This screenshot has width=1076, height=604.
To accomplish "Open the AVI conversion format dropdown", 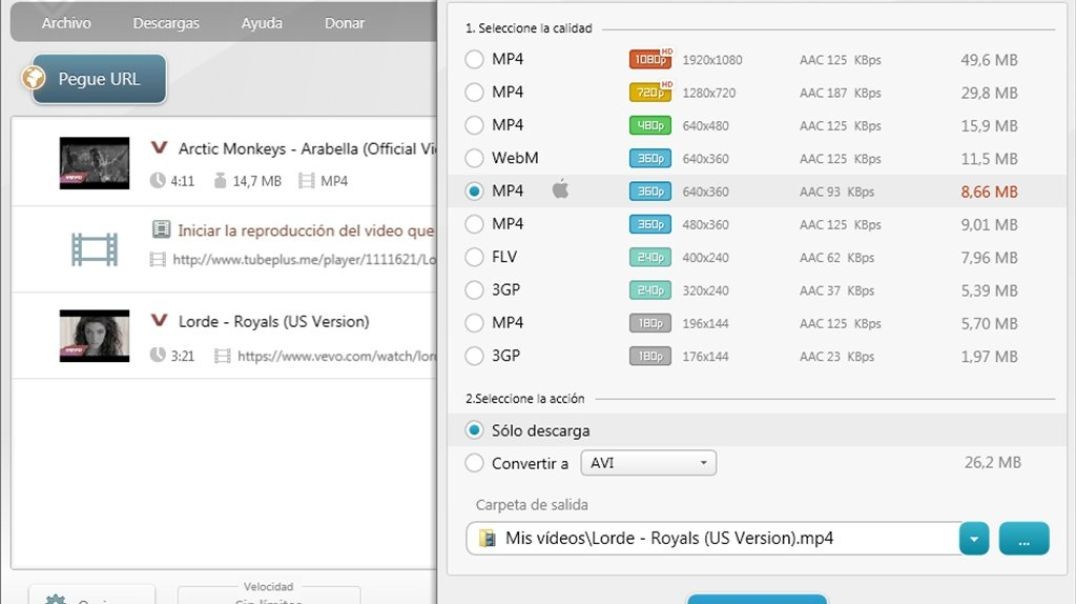I will pyautogui.click(x=648, y=463).
